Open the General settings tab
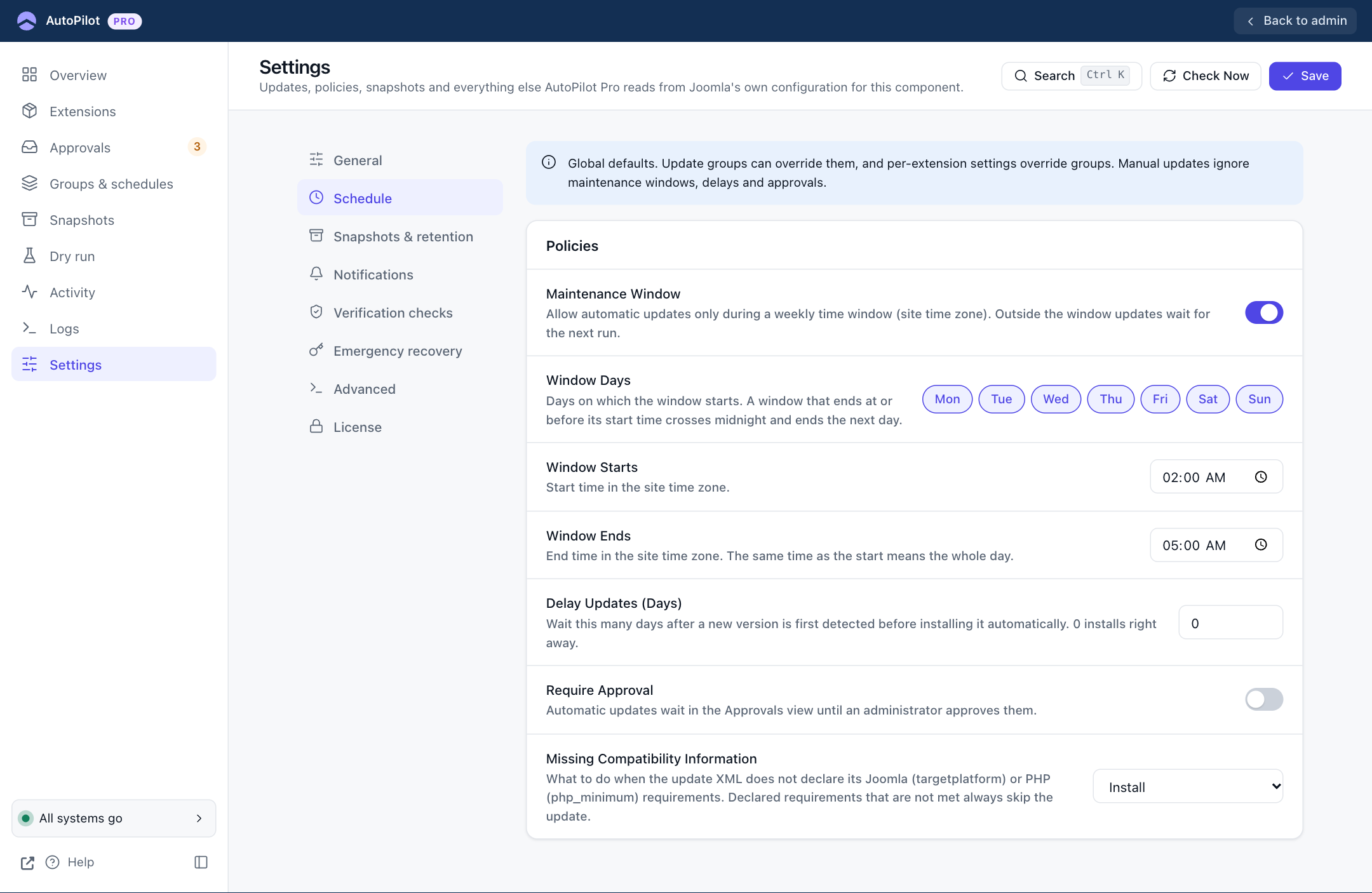 [400, 160]
